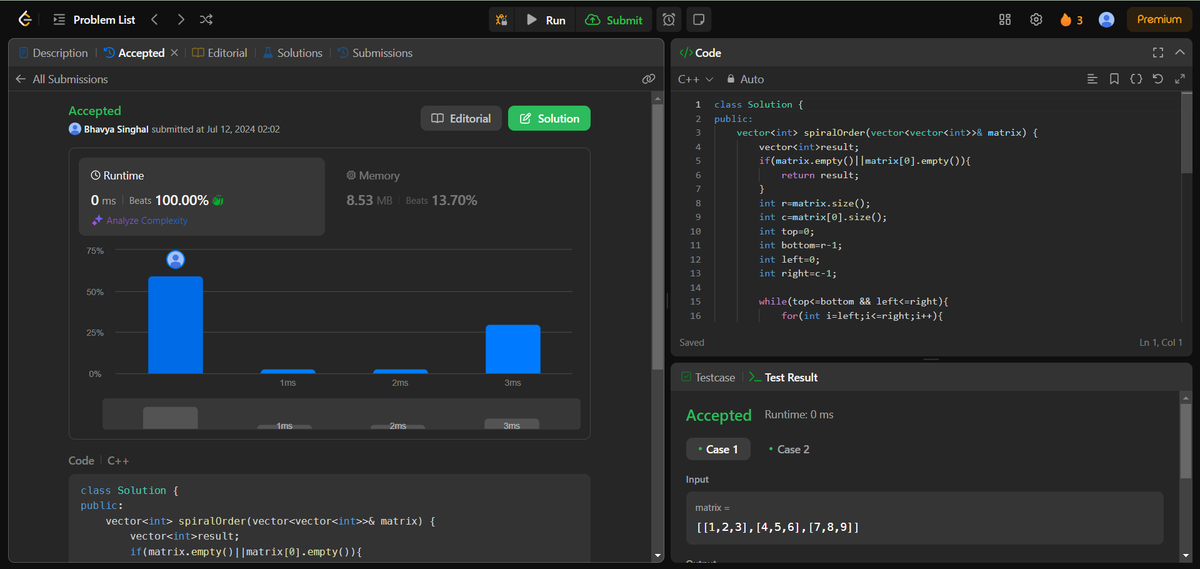Switch to the Description tab

[54, 53]
